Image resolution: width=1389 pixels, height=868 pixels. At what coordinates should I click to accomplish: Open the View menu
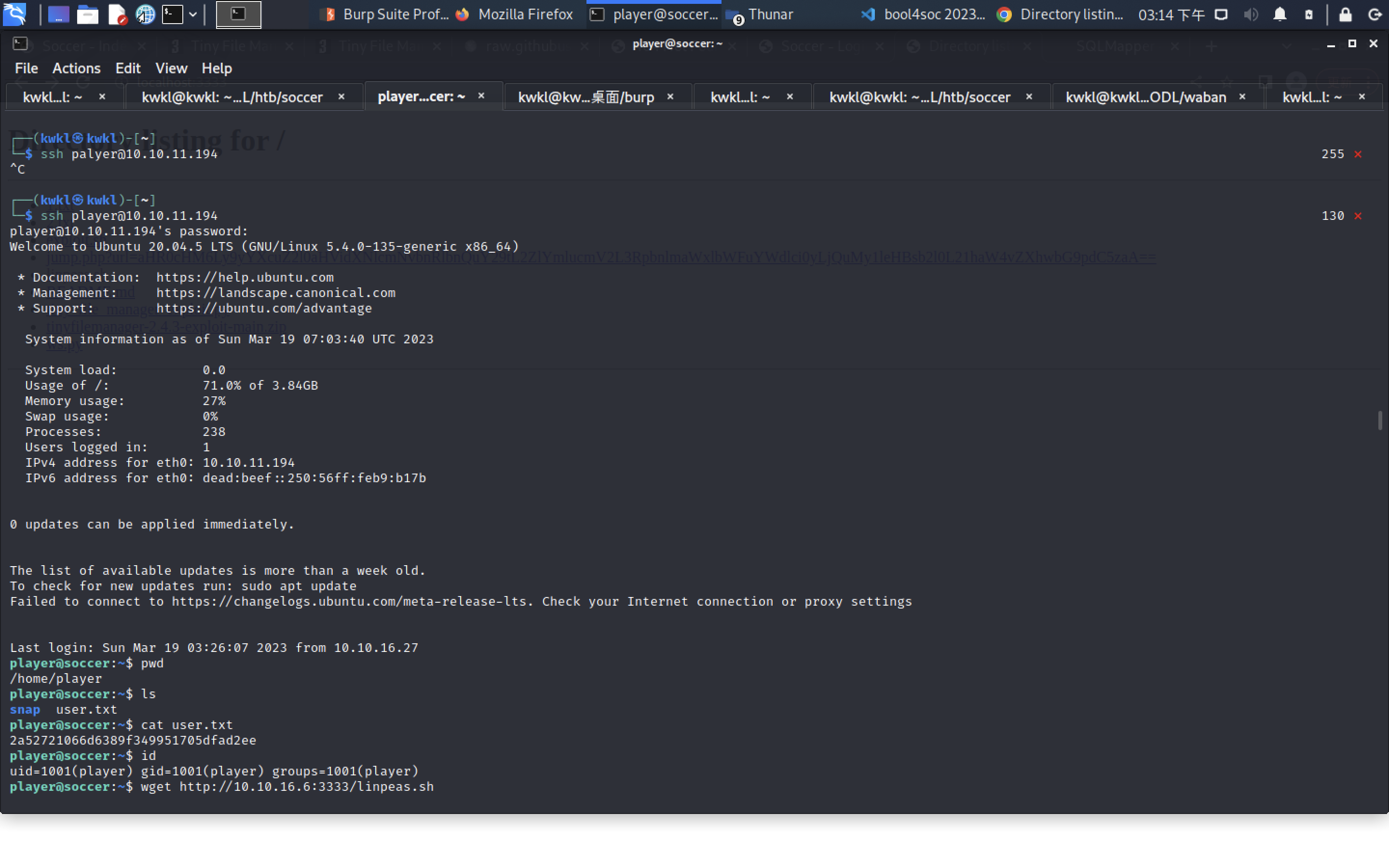[x=171, y=68]
